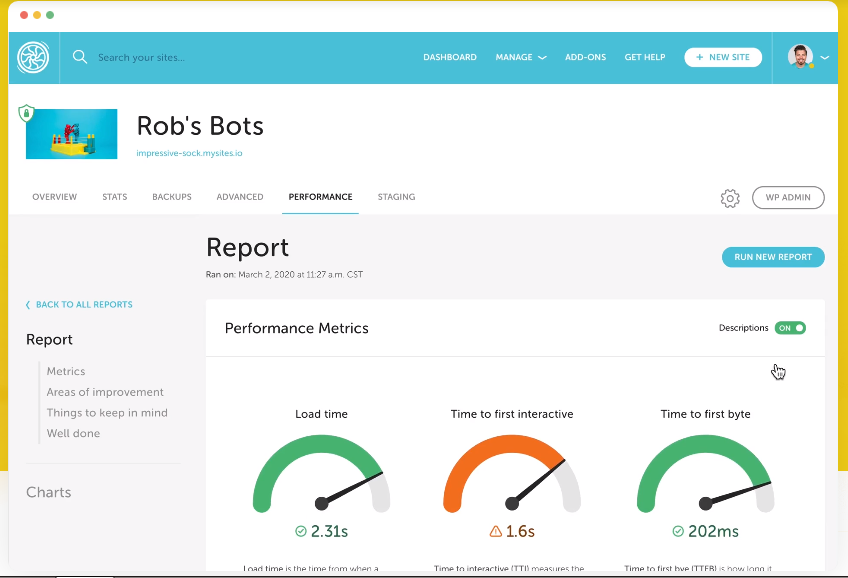This screenshot has height=578, width=848.
Task: Visit impressive-sock.mysites.io link
Action: pos(189,153)
